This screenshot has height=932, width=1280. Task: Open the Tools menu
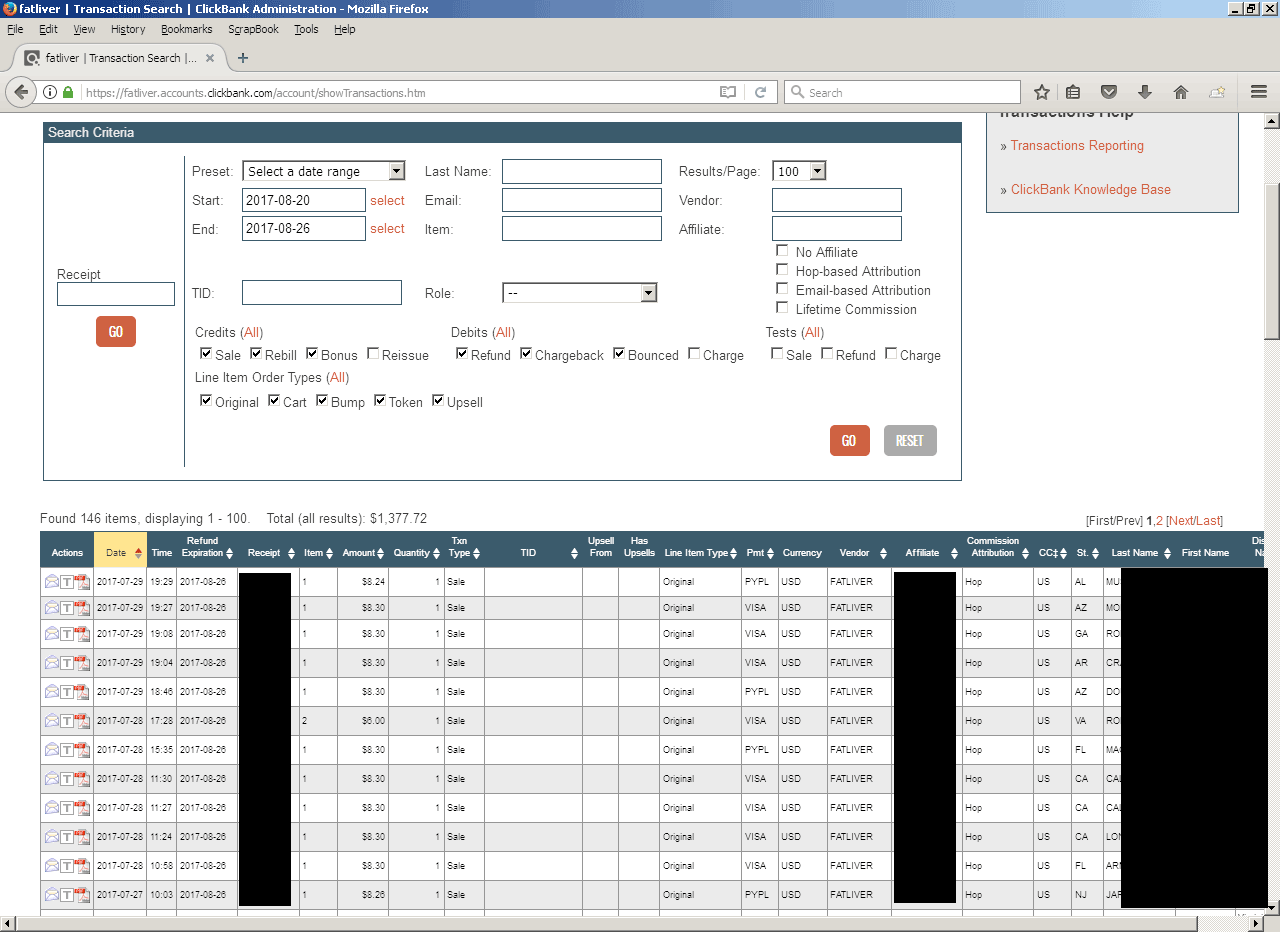coord(306,29)
